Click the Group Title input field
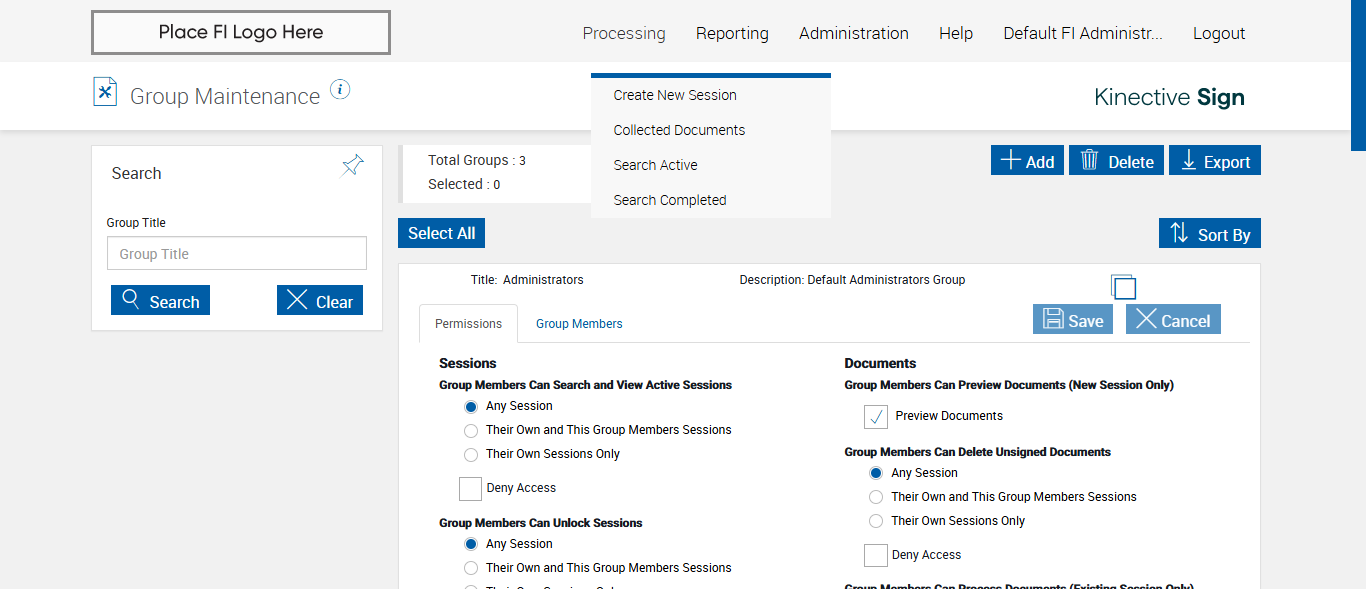The height and width of the screenshot is (589, 1366). tap(237, 254)
